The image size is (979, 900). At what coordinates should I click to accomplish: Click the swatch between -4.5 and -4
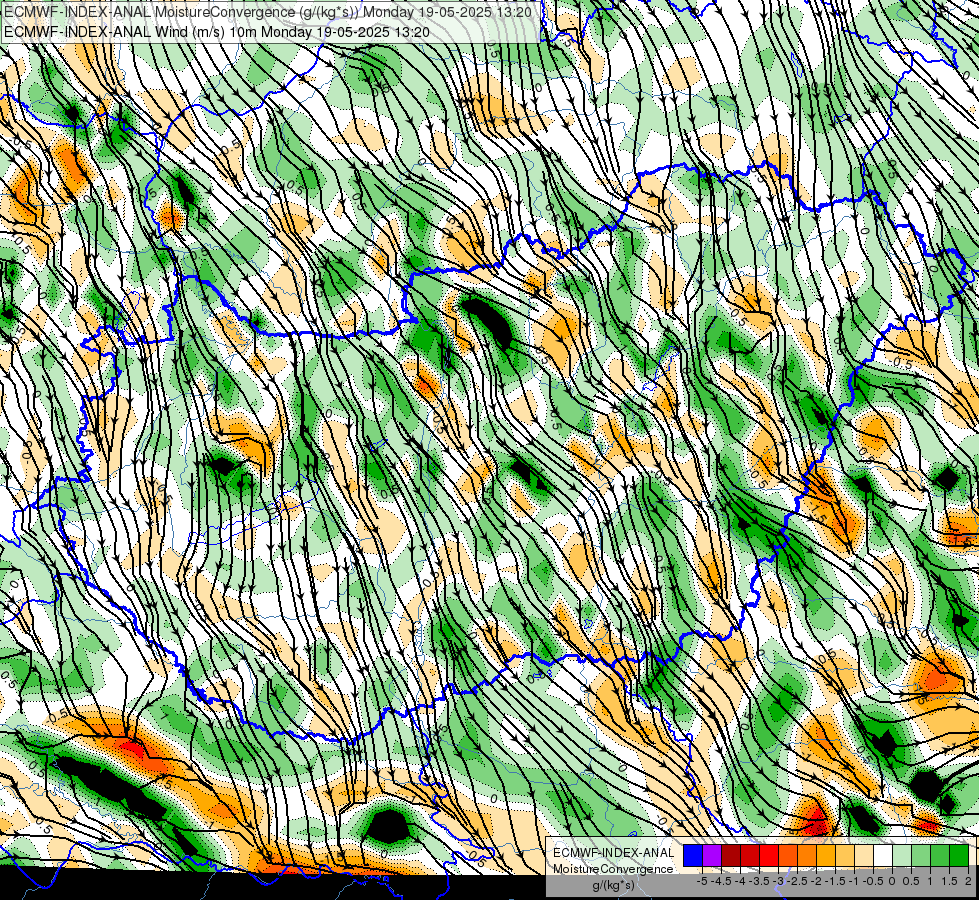pos(731,856)
